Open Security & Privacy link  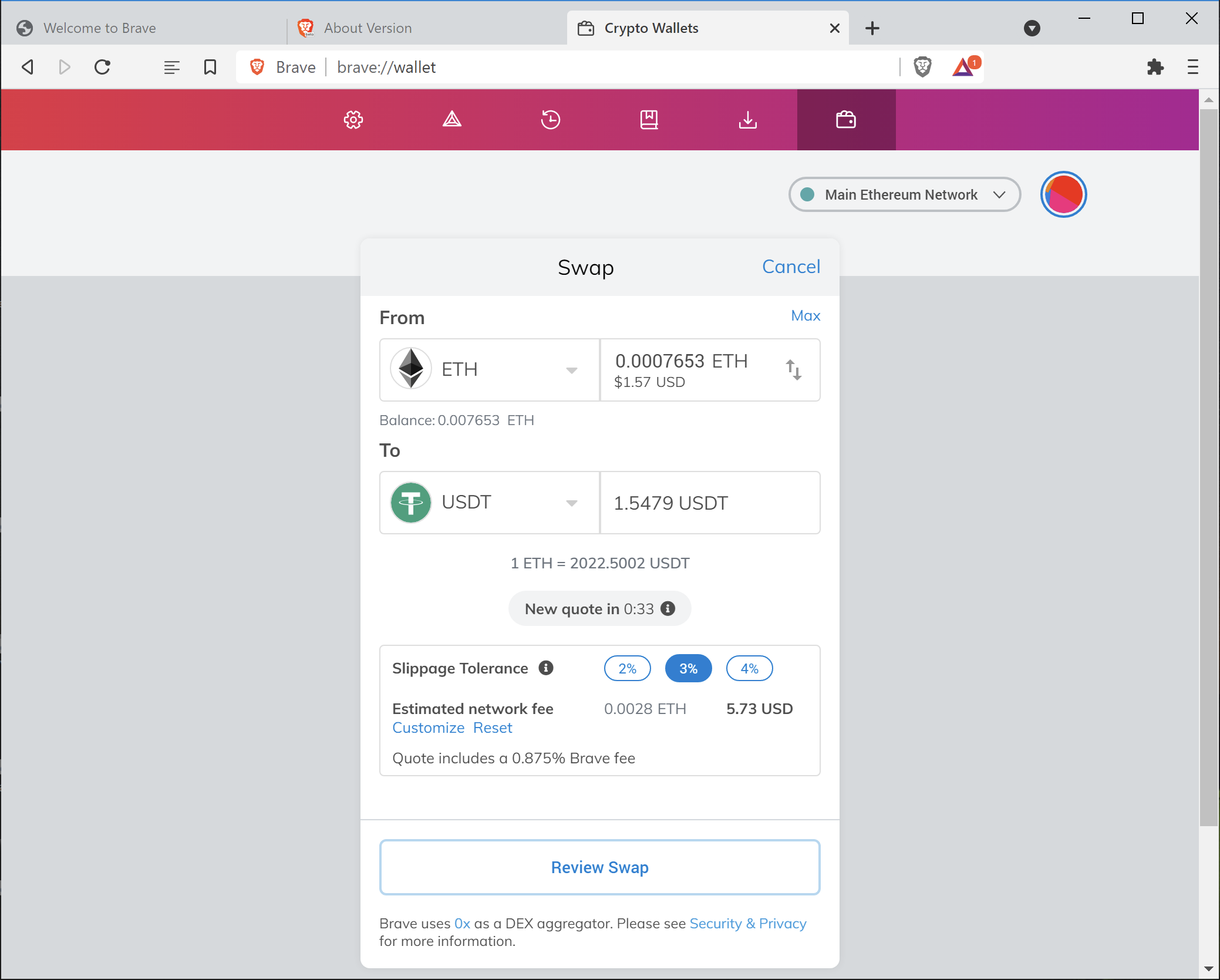click(x=747, y=923)
